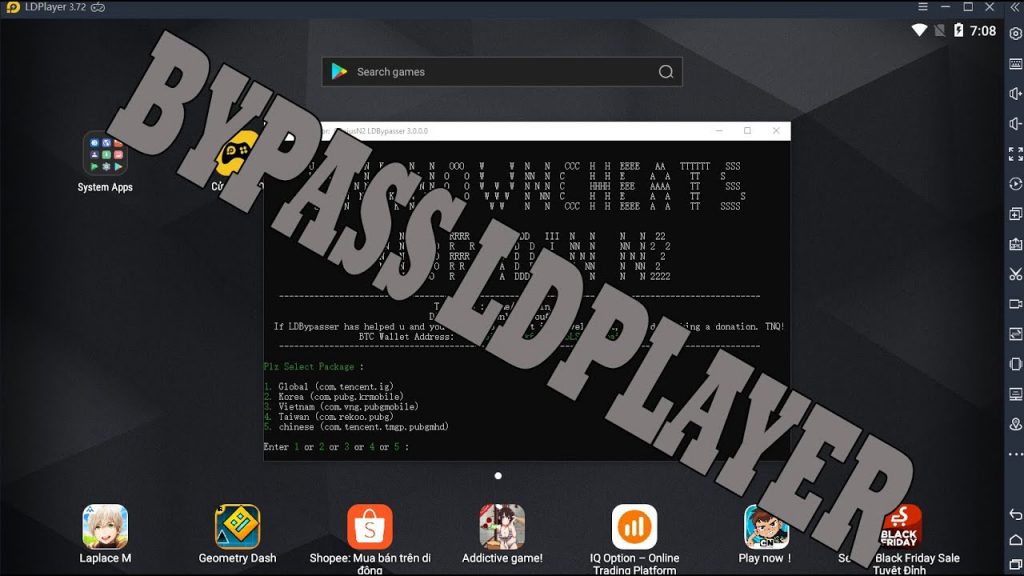
Task: Click the 7:08 clock in status bar
Action: (983, 31)
